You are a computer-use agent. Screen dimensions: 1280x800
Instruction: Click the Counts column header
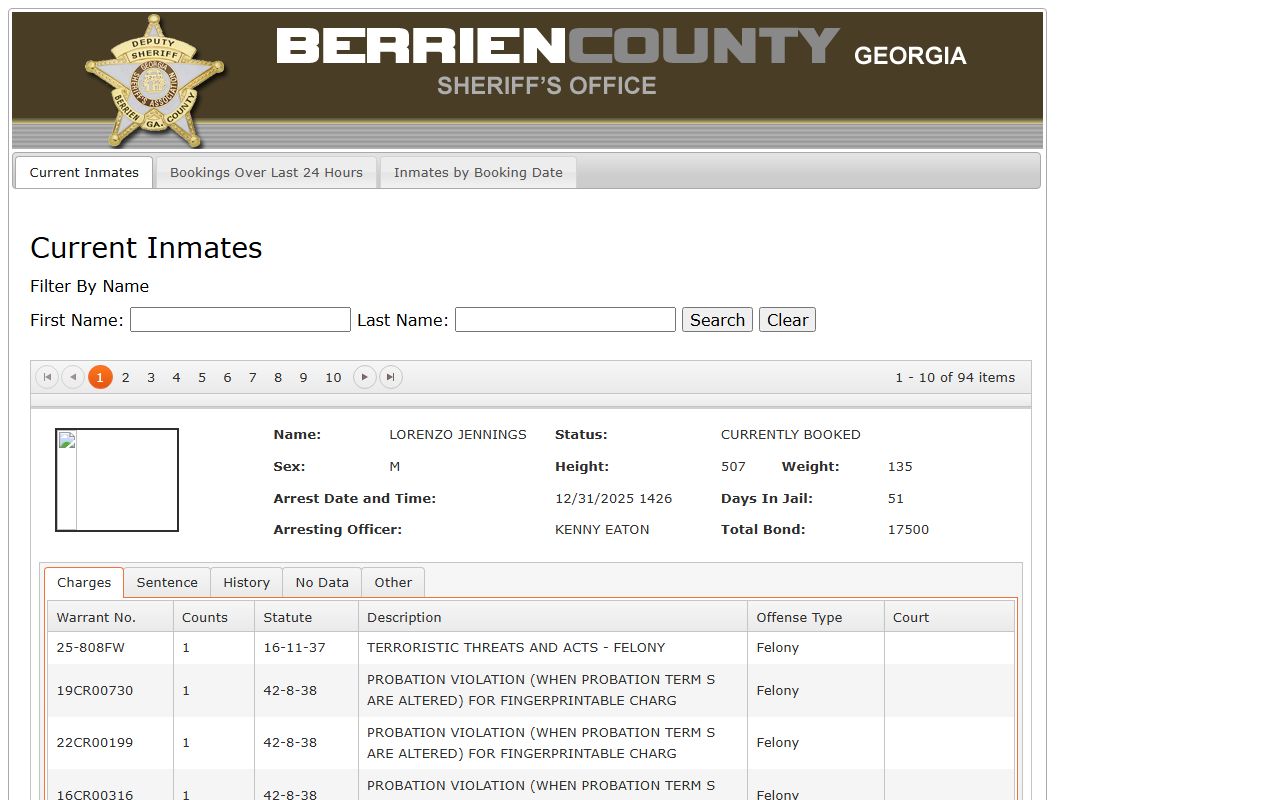[x=214, y=617]
